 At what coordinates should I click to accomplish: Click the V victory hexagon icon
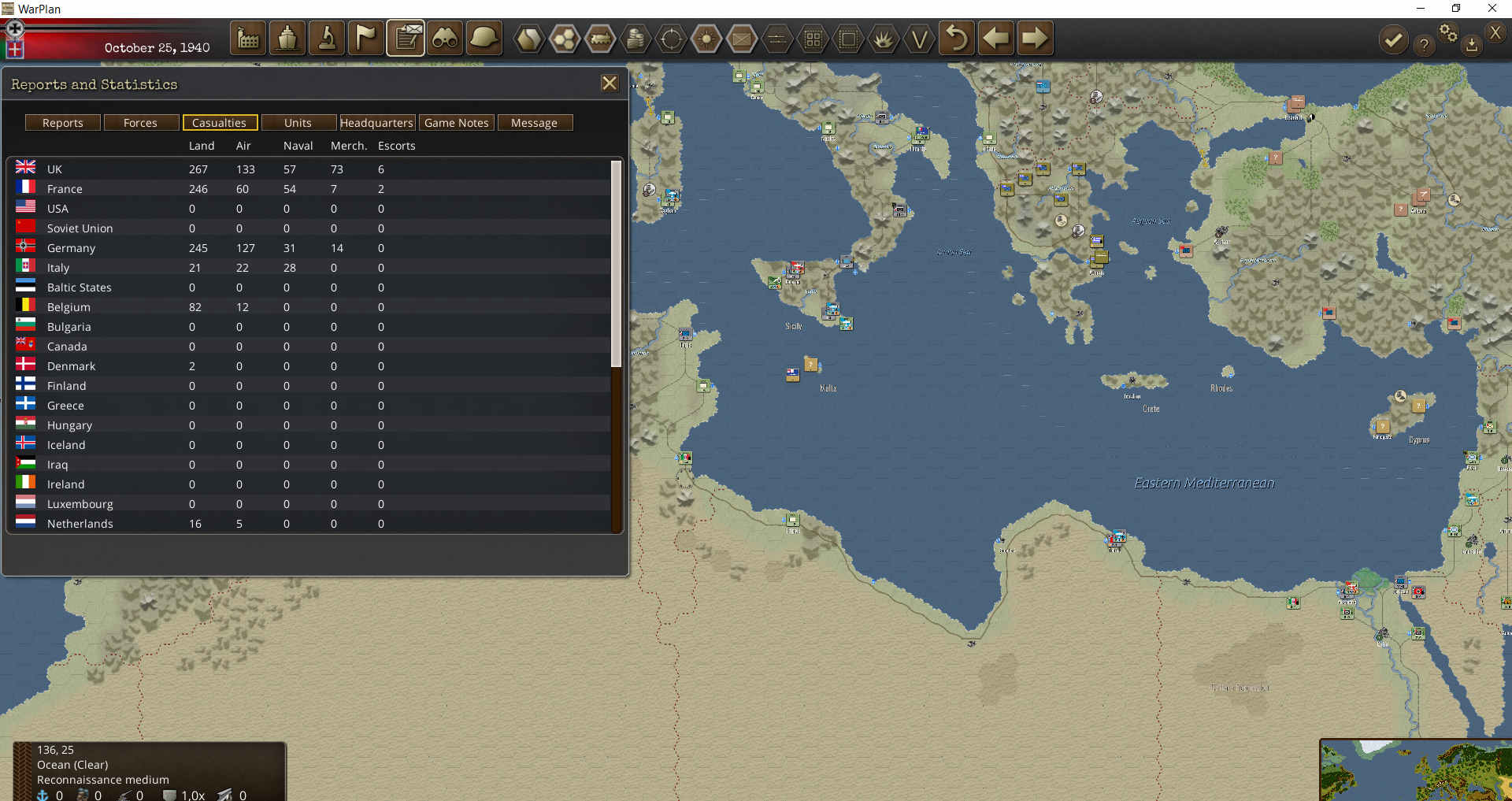pos(919,38)
